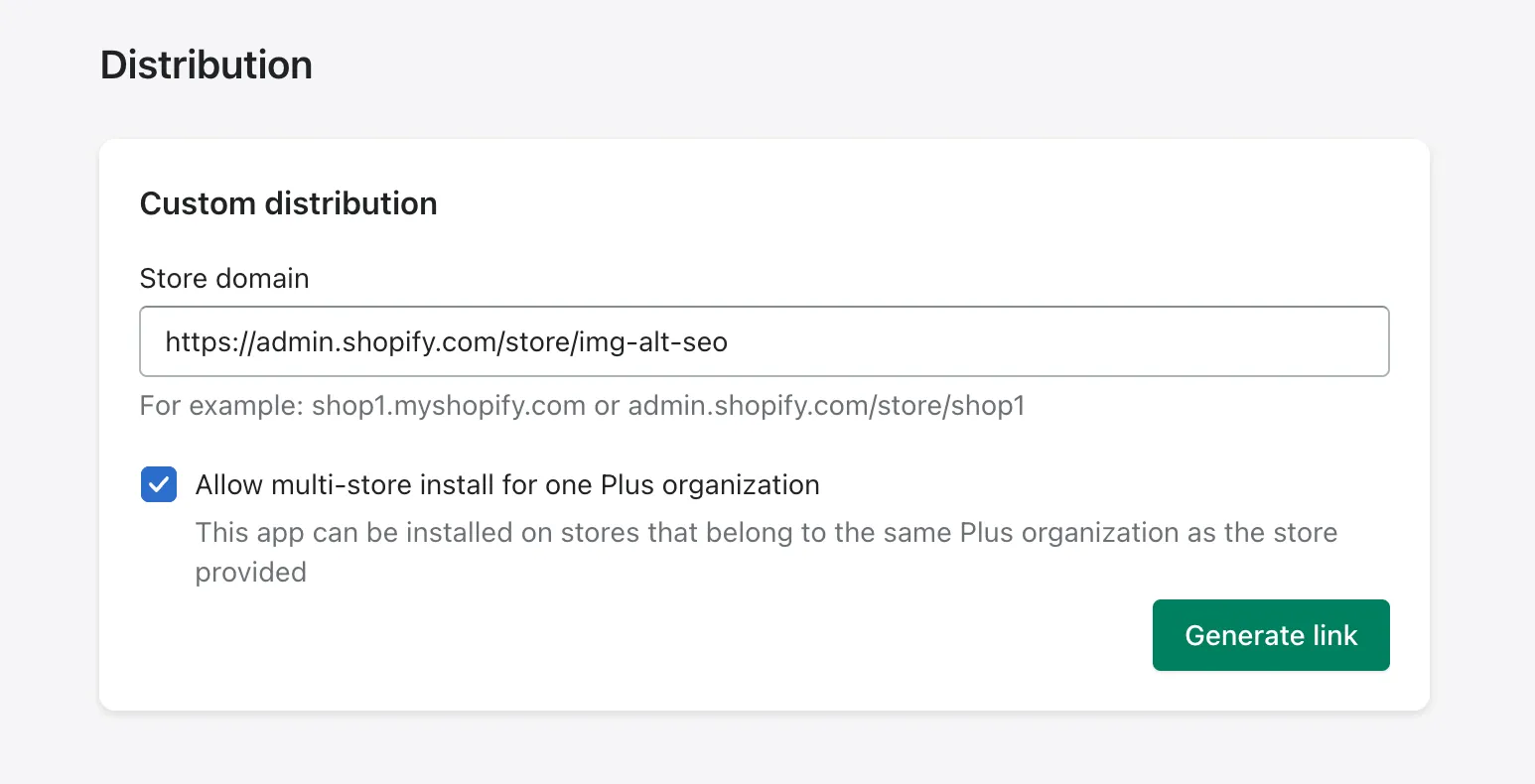Click the Store domain field label
The width and height of the screenshot is (1535, 784).
(224, 279)
